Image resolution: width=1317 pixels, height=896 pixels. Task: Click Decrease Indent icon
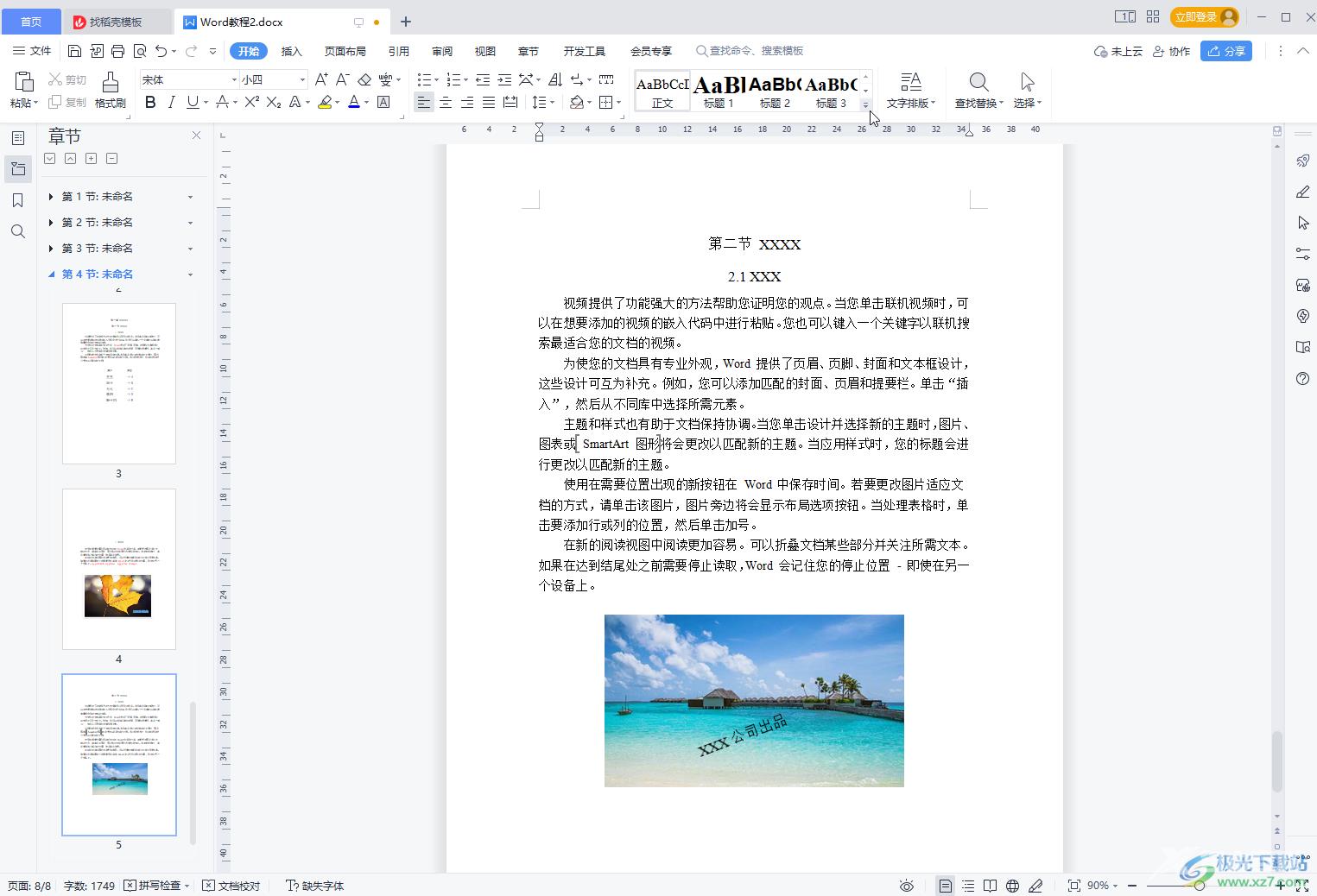[x=483, y=79]
